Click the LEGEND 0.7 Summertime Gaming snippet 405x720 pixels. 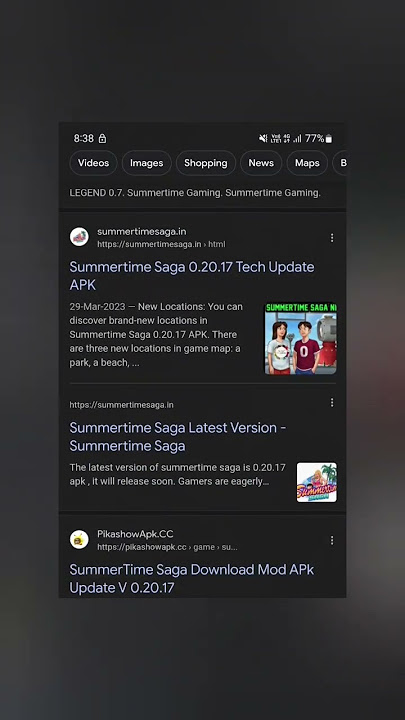click(x=195, y=193)
